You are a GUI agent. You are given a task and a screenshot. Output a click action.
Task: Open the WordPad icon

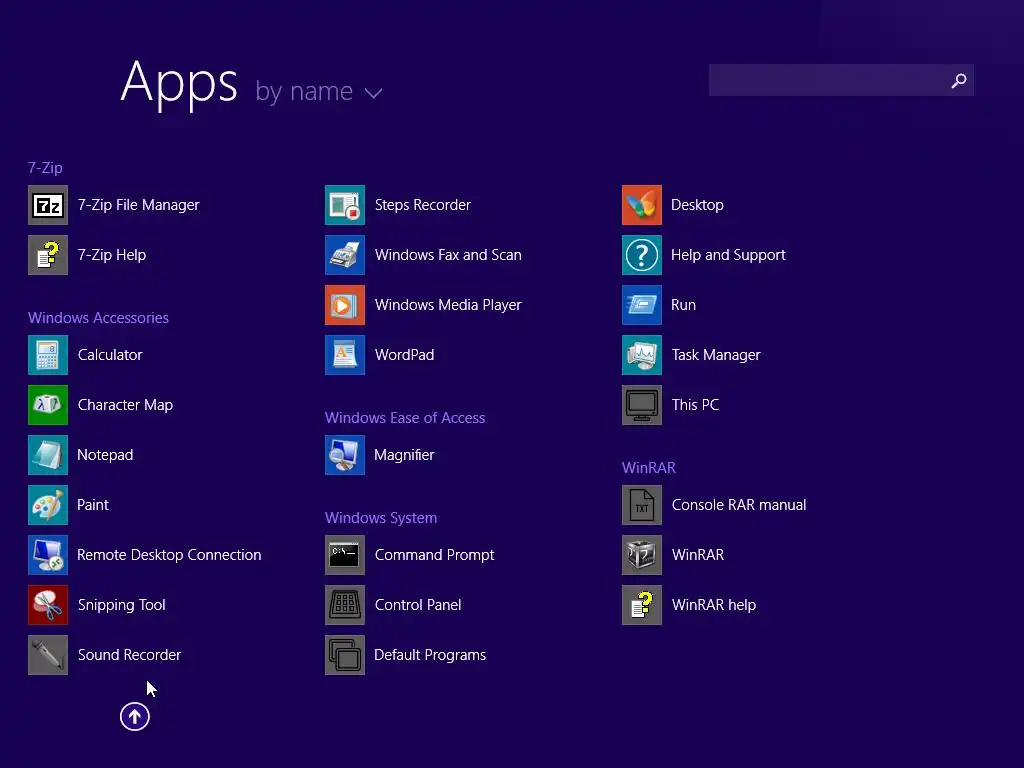(345, 355)
